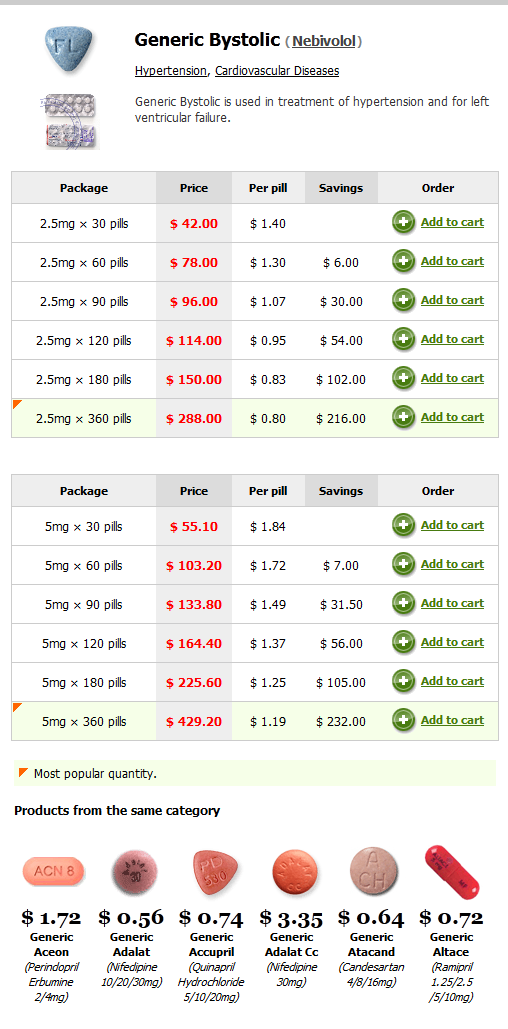Click green plus icon for 2.5mg × 30 pills
This screenshot has height=1029, width=508.
(403, 222)
